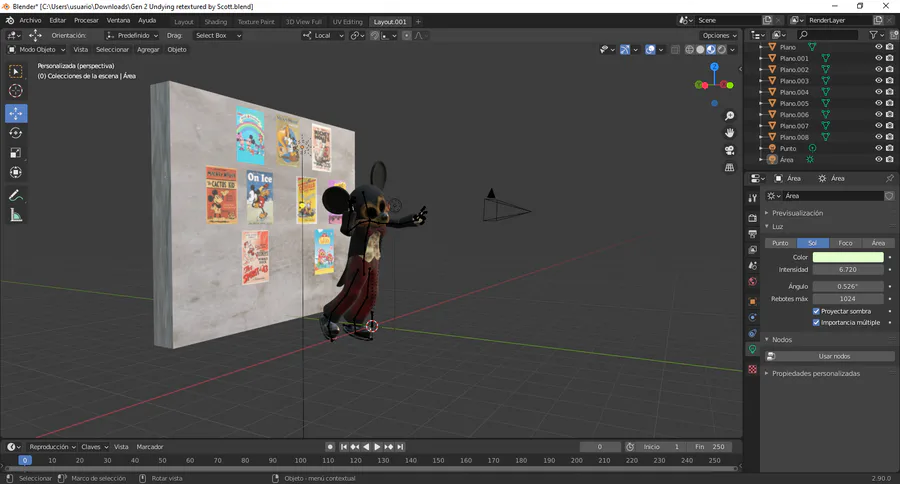Image resolution: width=900 pixels, height=484 pixels.
Task: Open the Texture properties tab
Action: pos(752,369)
